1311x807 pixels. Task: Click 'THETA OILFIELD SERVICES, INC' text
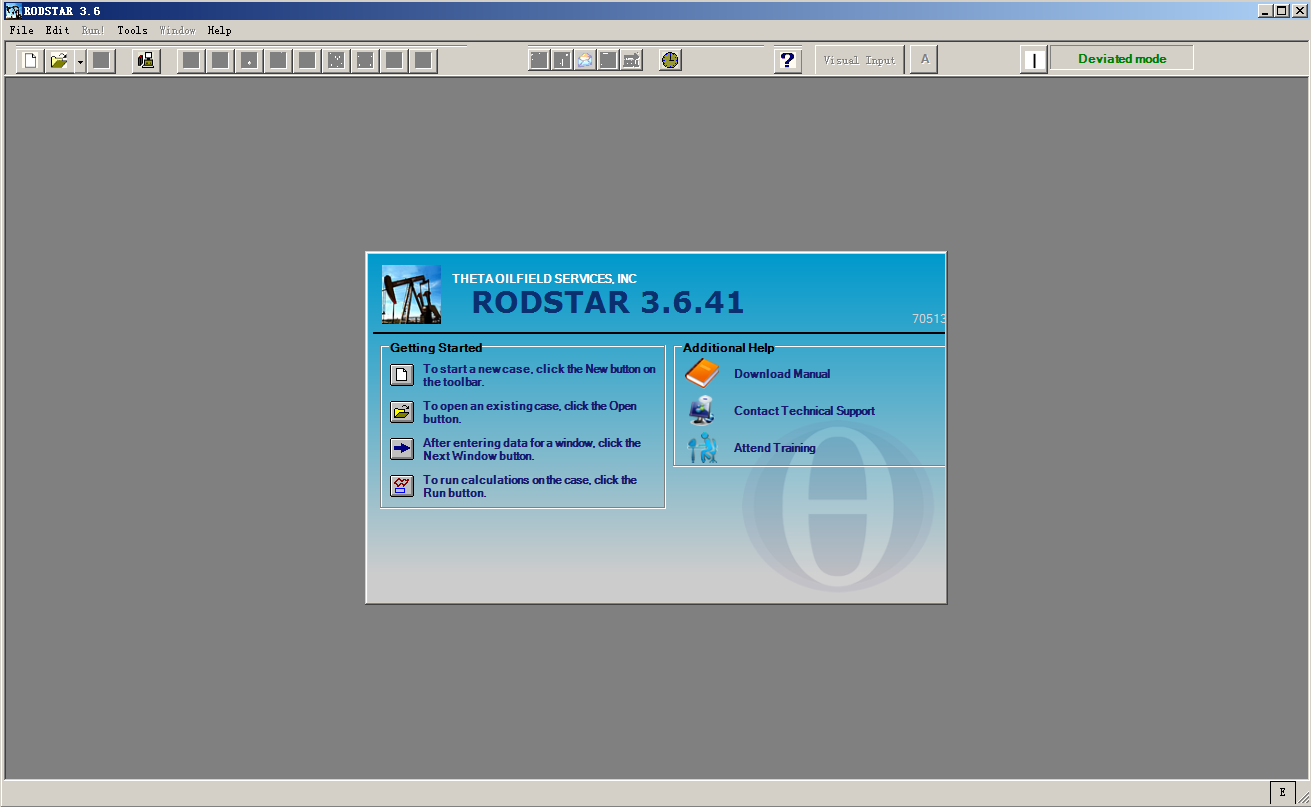[x=544, y=279]
